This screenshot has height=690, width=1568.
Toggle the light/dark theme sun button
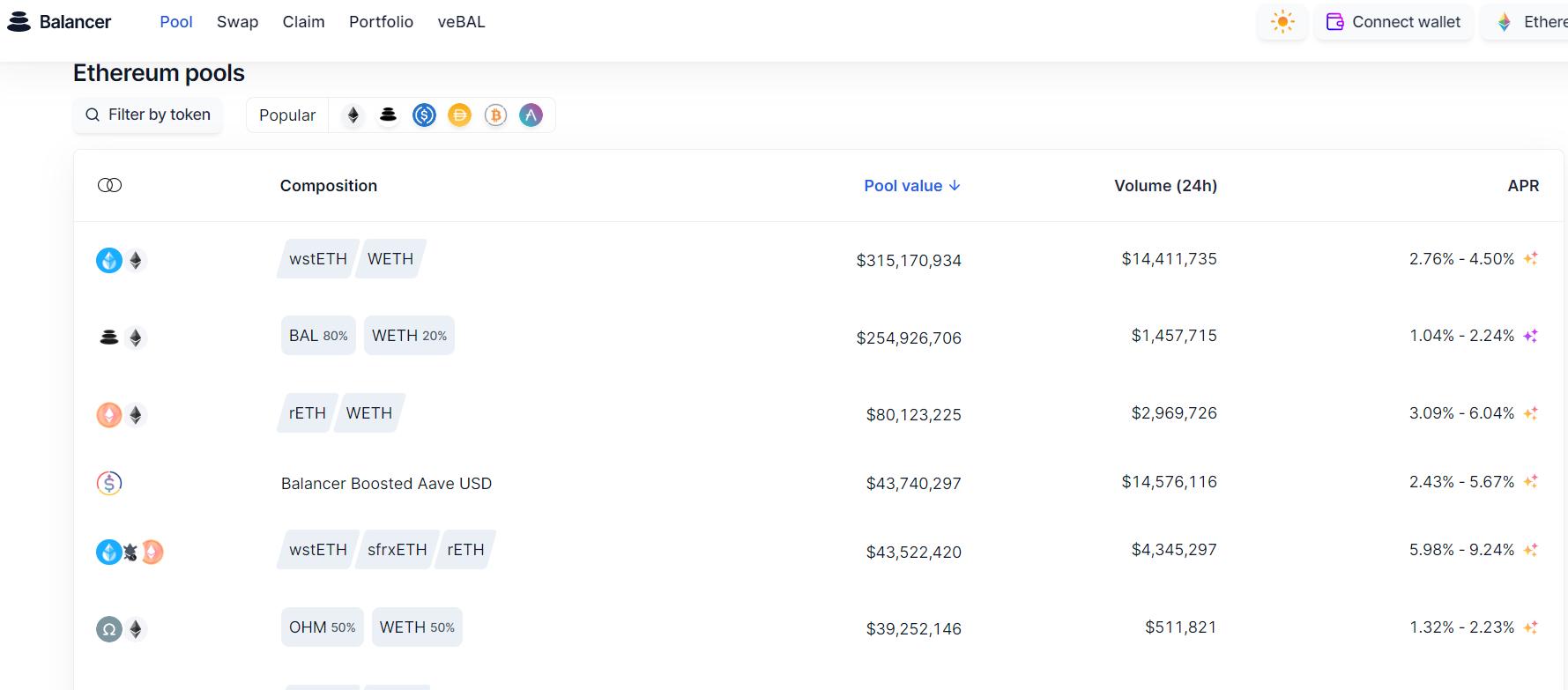pyautogui.click(x=1282, y=22)
